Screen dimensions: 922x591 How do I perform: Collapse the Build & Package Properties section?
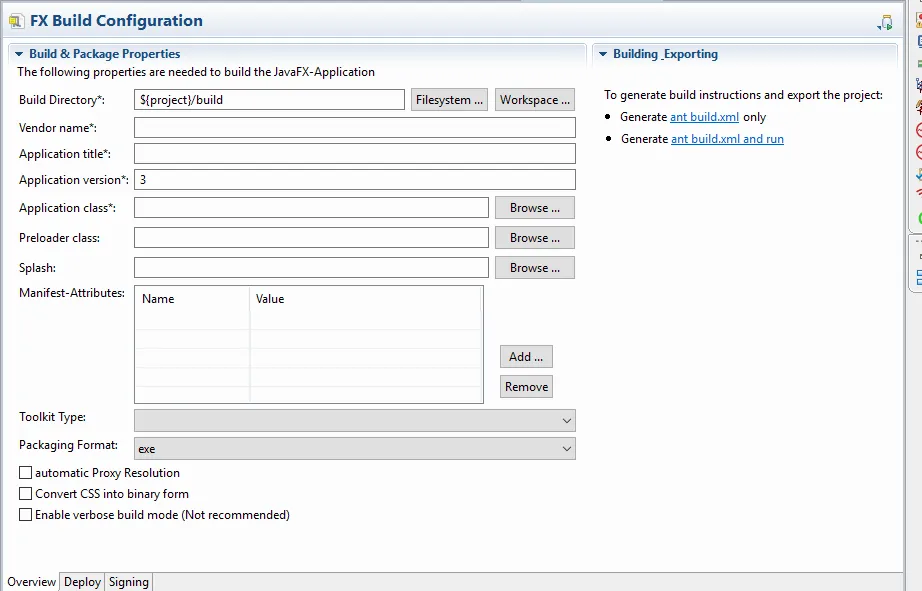coord(18,54)
